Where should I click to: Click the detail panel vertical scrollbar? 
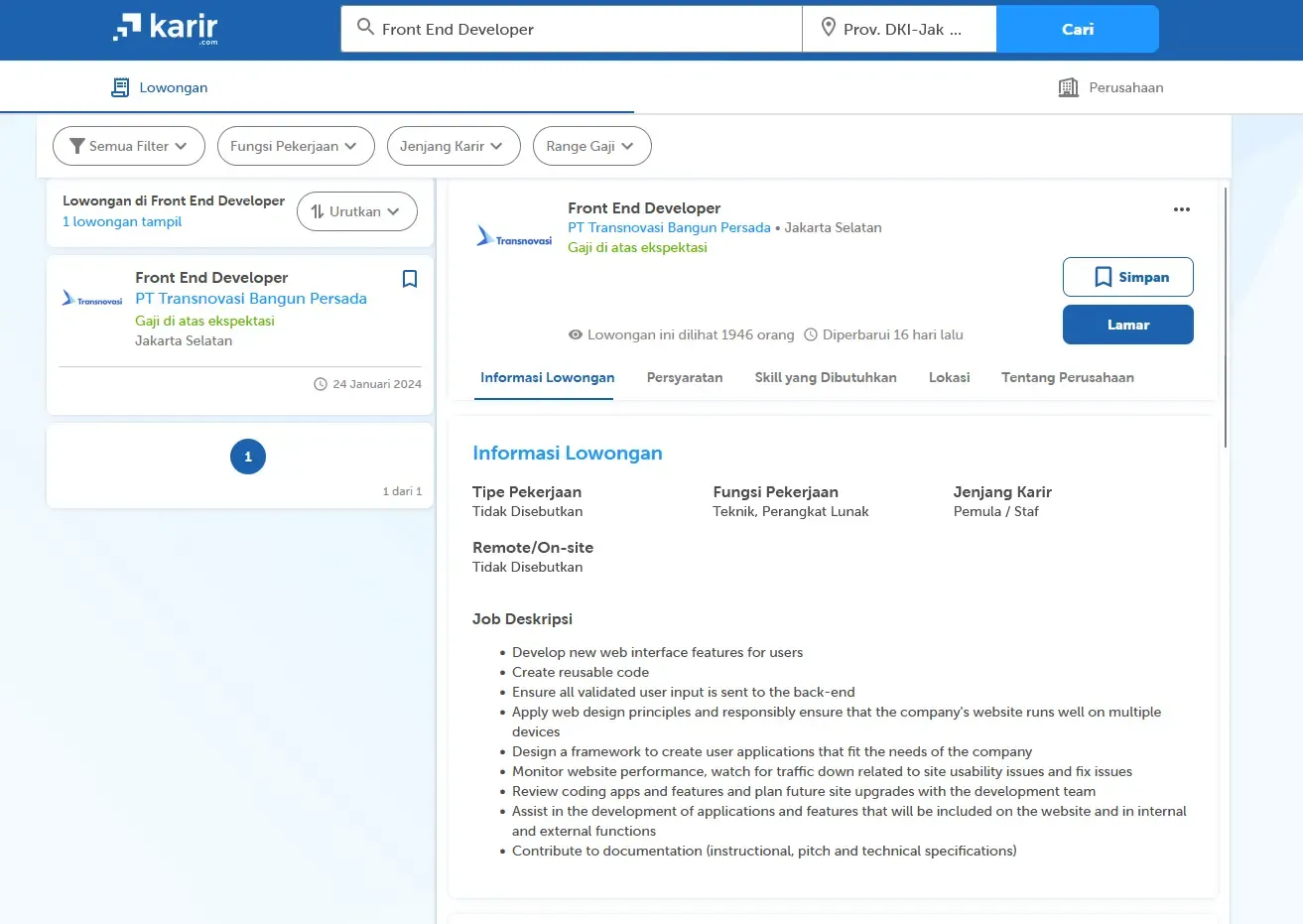point(1226,318)
